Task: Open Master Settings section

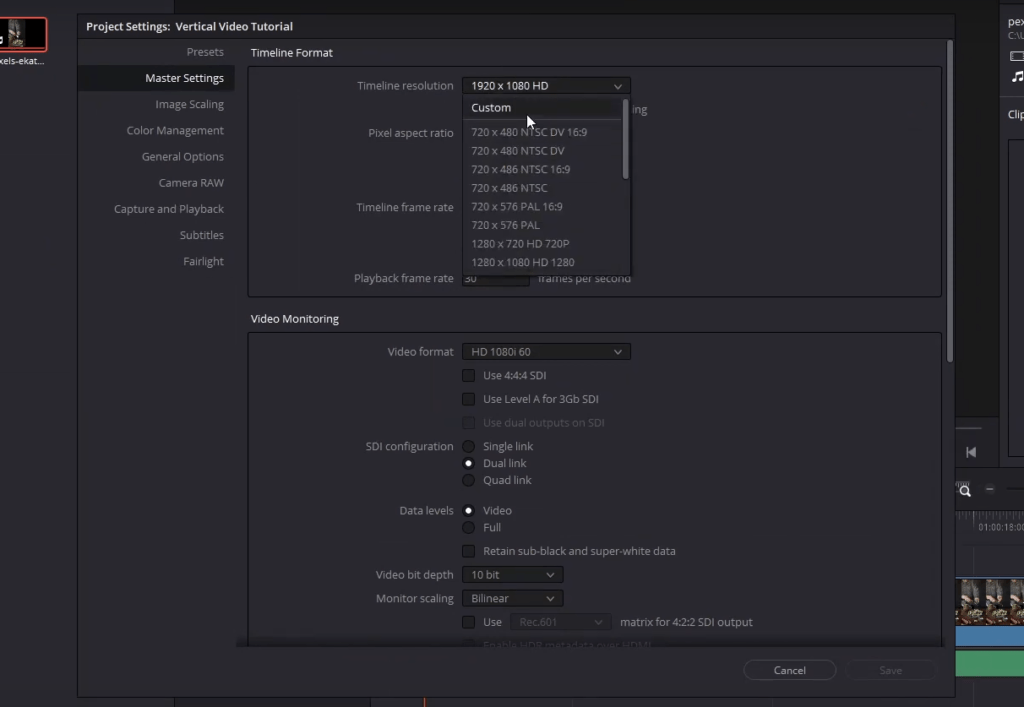Action: point(184,78)
